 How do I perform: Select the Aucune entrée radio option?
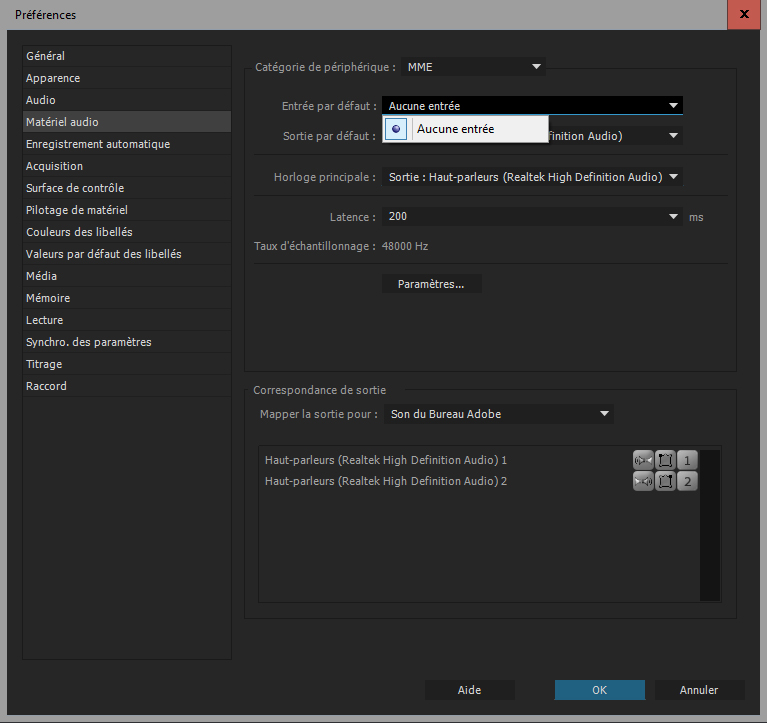click(x=397, y=129)
